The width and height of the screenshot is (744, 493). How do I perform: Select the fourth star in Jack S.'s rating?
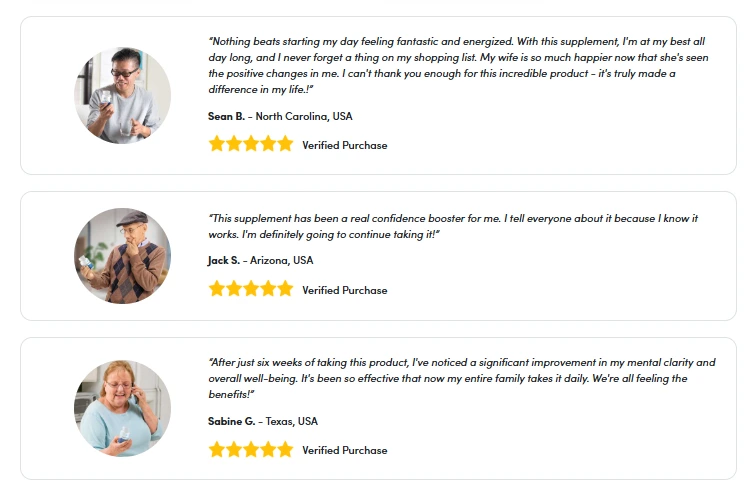(x=268, y=289)
